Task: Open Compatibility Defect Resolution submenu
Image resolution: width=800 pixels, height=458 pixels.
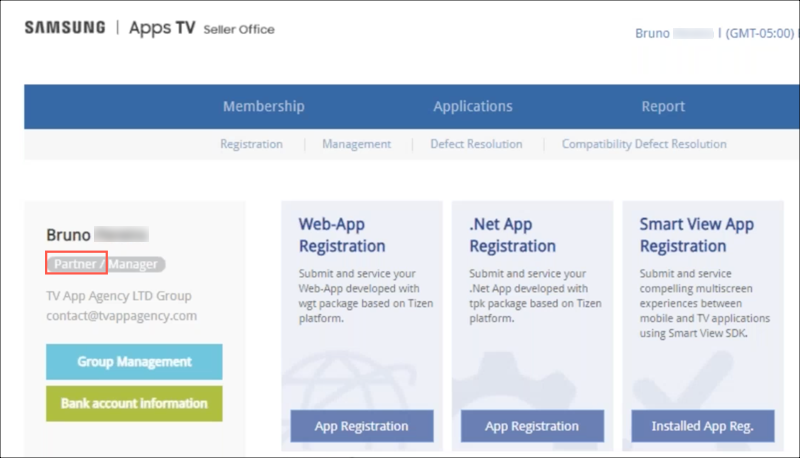Action: coord(644,144)
